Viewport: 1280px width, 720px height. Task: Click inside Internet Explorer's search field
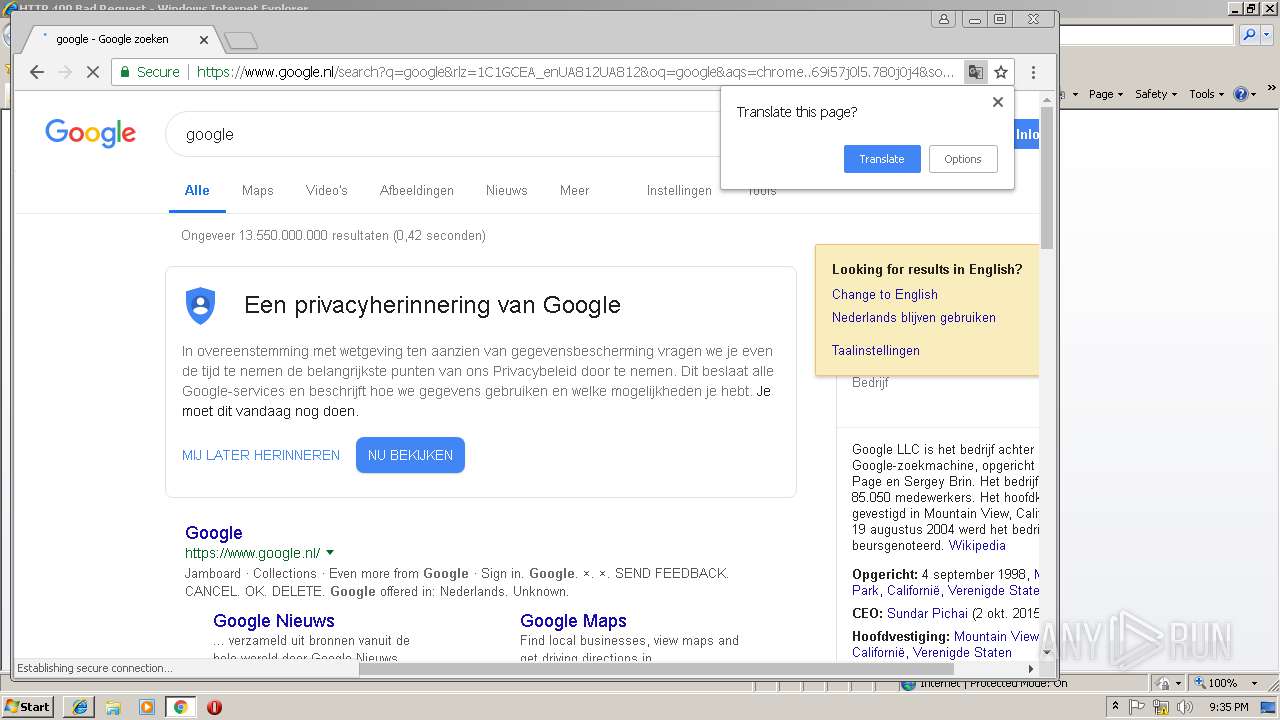coord(1146,35)
